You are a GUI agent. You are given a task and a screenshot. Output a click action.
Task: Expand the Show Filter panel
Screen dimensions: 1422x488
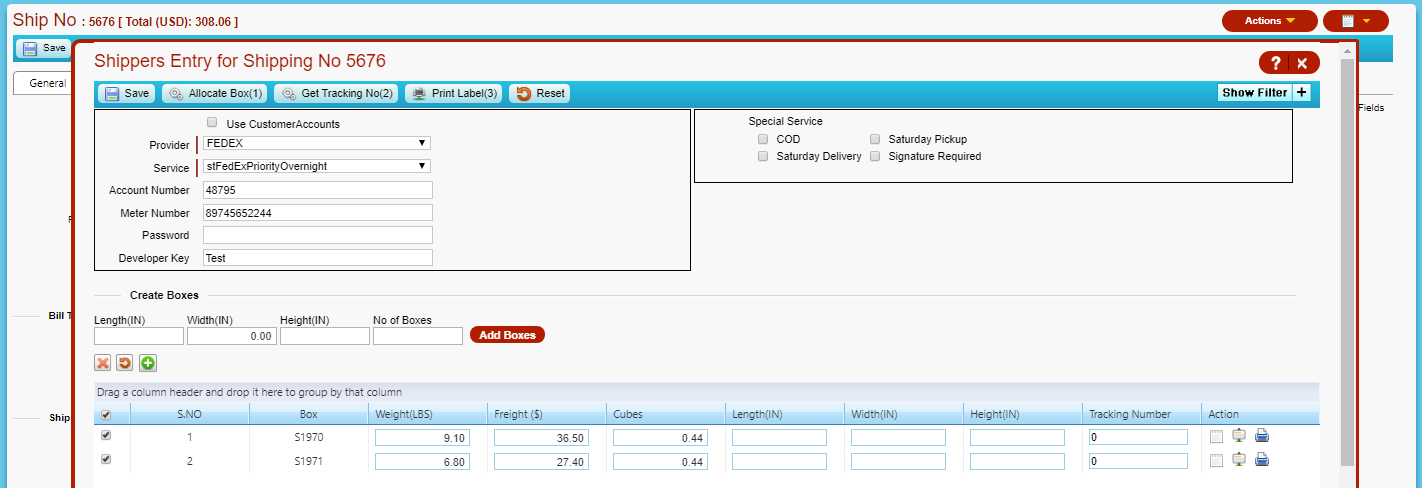point(1264,92)
